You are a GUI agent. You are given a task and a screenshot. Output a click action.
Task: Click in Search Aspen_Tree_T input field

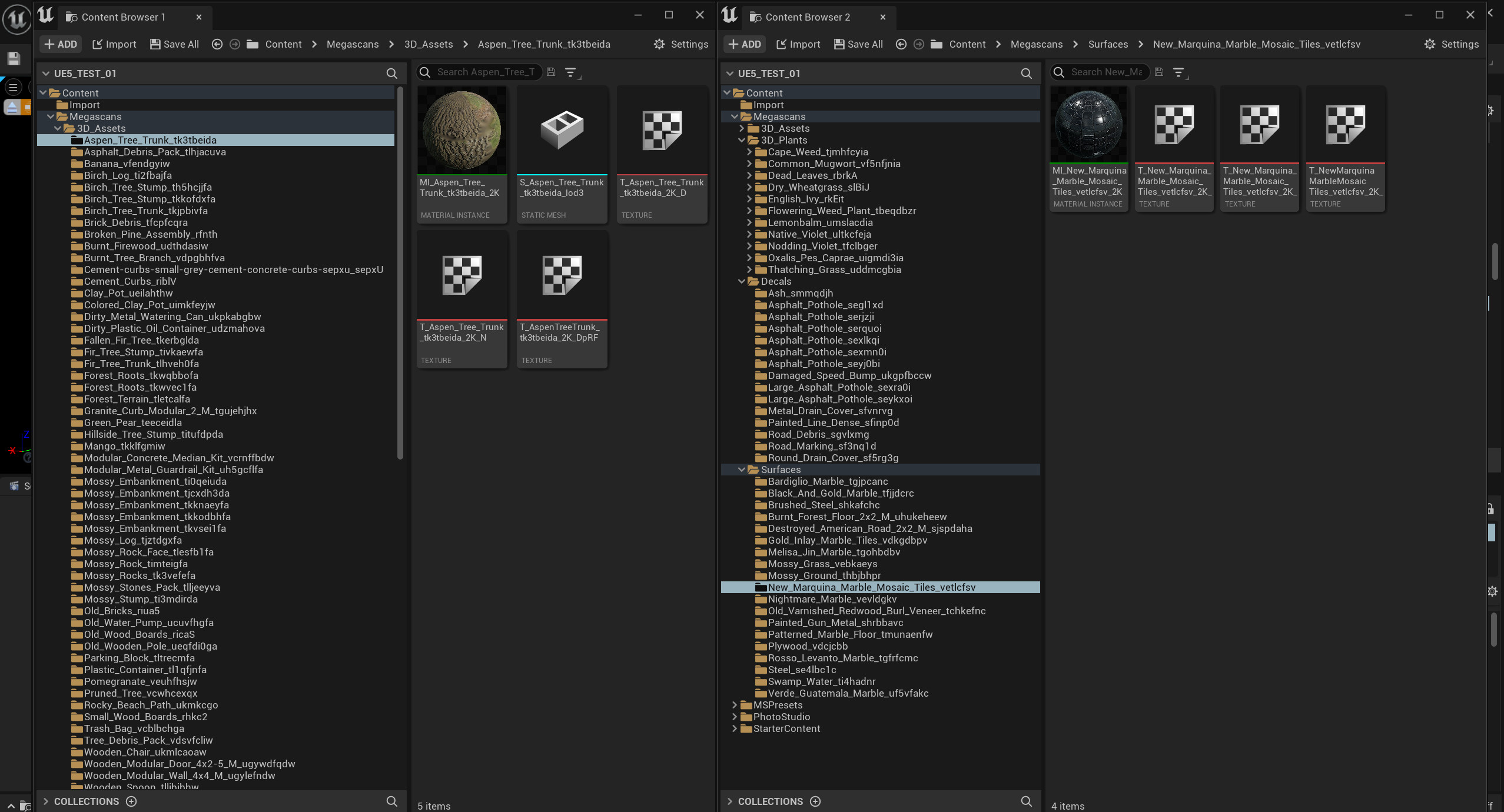(485, 72)
